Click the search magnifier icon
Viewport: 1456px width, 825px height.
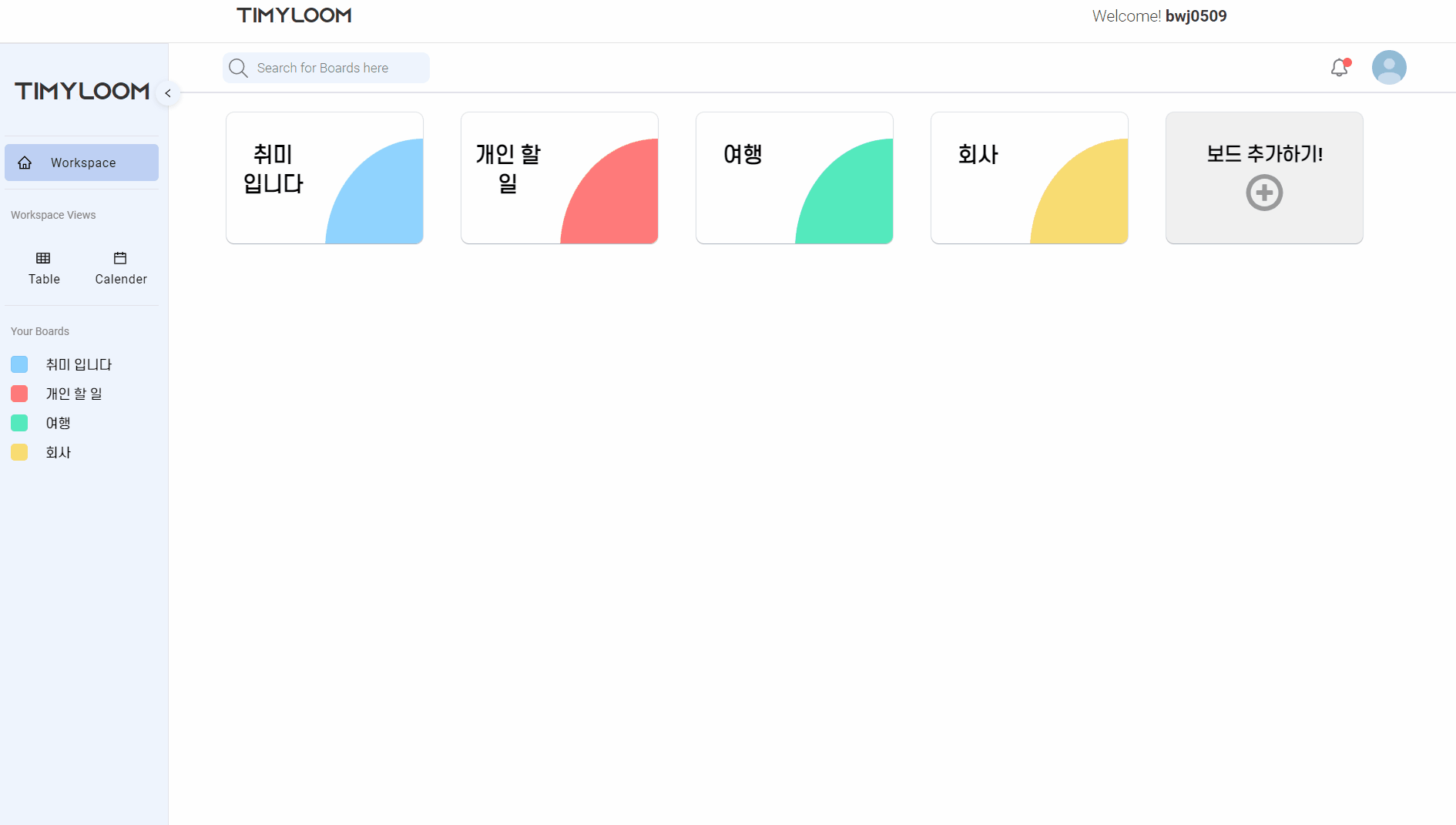(x=238, y=68)
